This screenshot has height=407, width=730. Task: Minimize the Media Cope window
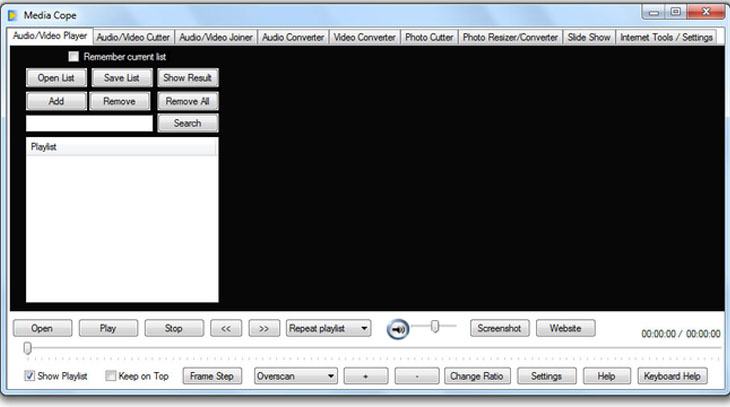click(x=654, y=12)
